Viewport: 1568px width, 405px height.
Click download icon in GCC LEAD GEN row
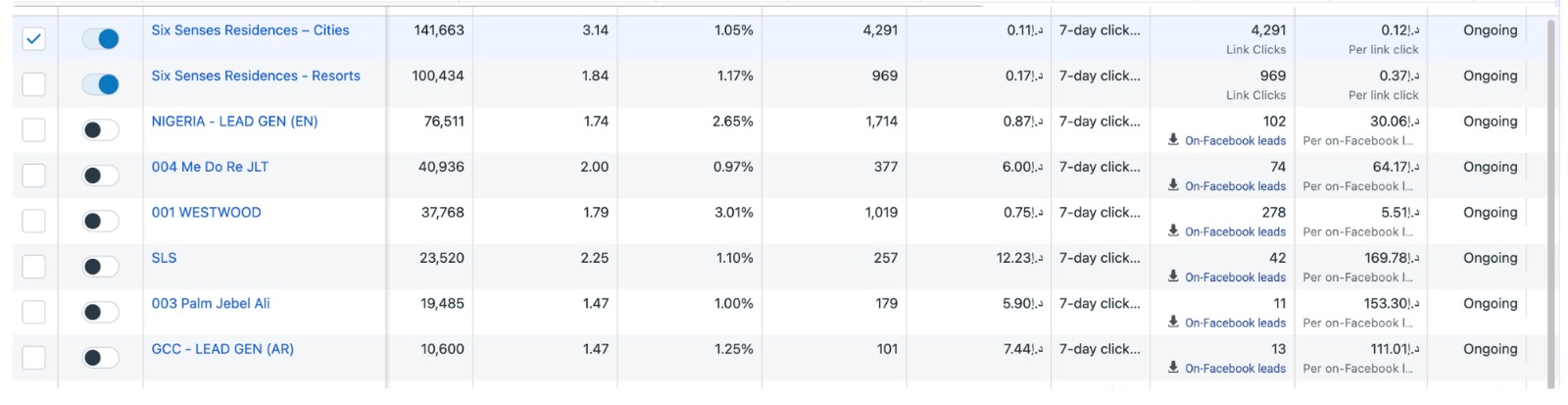(x=1173, y=368)
